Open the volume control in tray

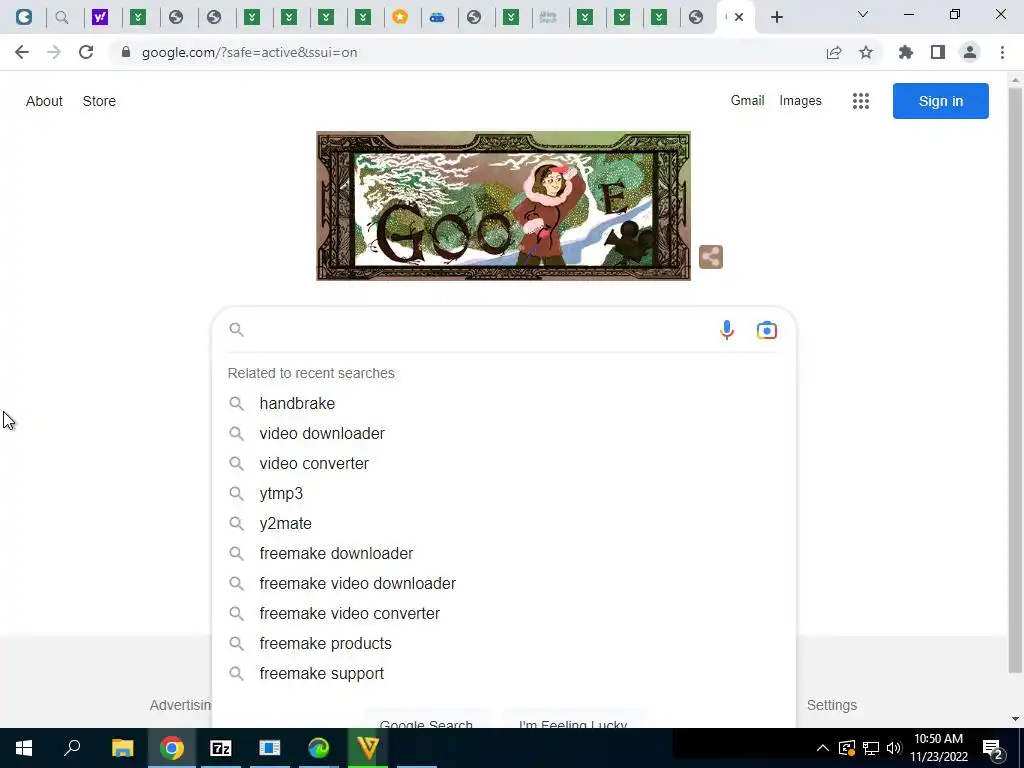tap(894, 748)
